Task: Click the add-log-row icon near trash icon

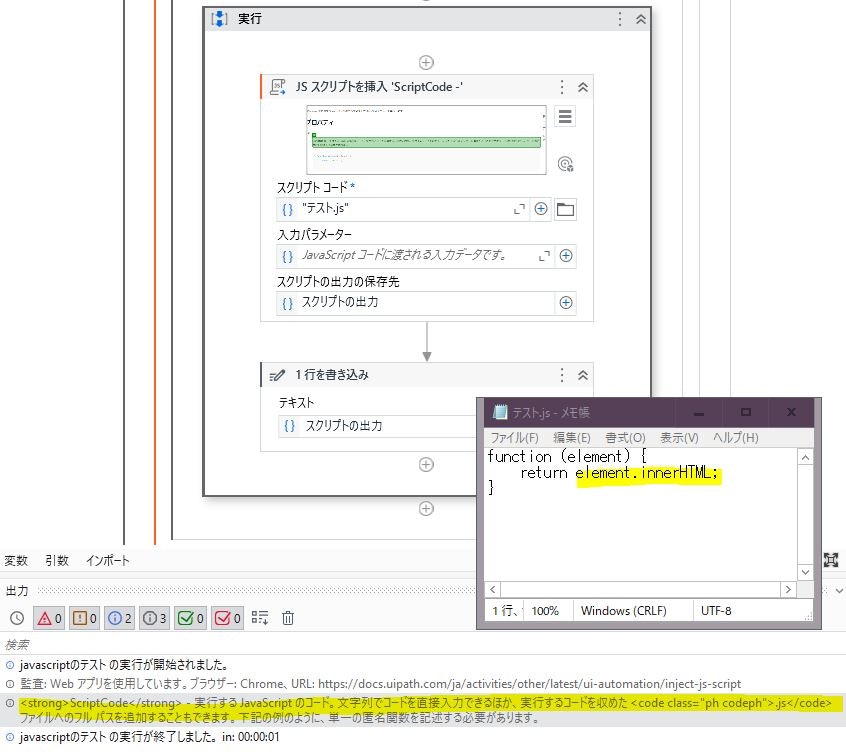Action: coord(259,618)
